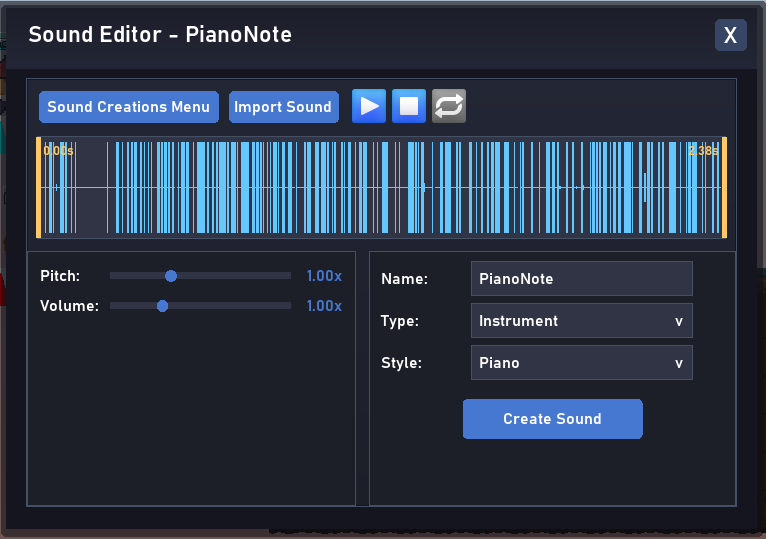The height and width of the screenshot is (539, 766).
Task: Click the Pitch 1.00x value
Action: [324, 276]
